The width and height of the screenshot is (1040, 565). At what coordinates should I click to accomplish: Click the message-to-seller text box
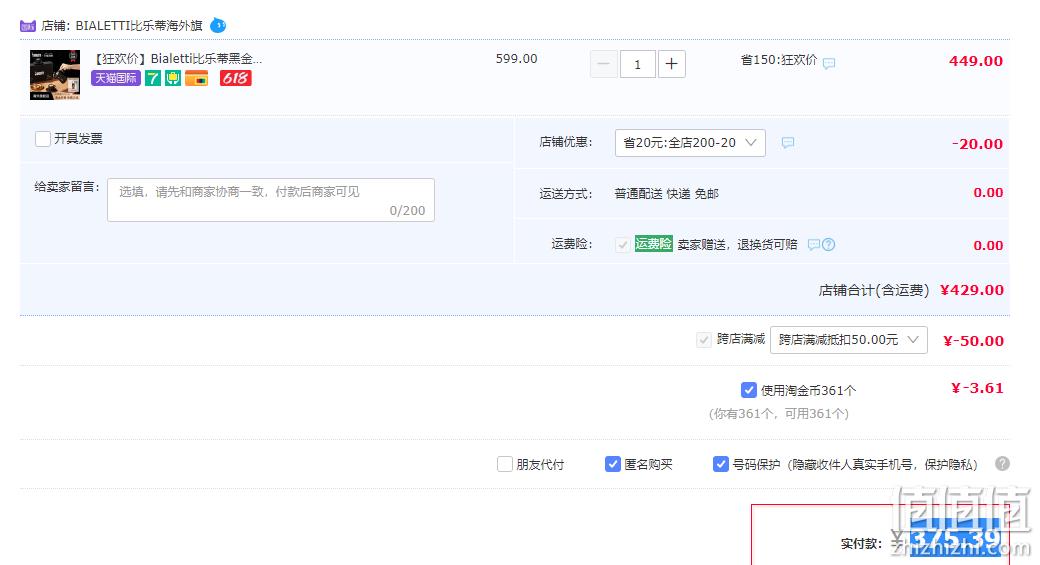(271, 200)
